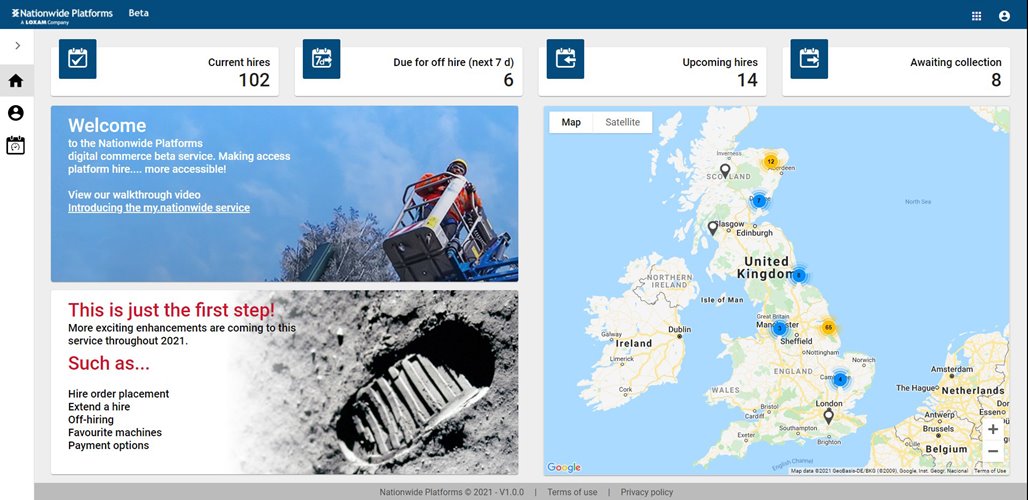Open map Terms of Use link
1028x500 pixels.
pos(990,471)
